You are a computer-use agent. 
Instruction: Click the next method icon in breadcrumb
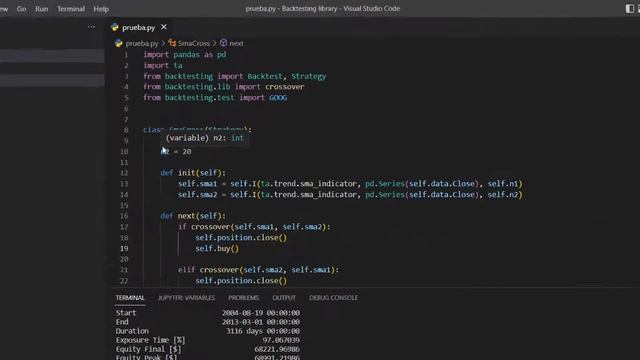[x=223, y=43]
